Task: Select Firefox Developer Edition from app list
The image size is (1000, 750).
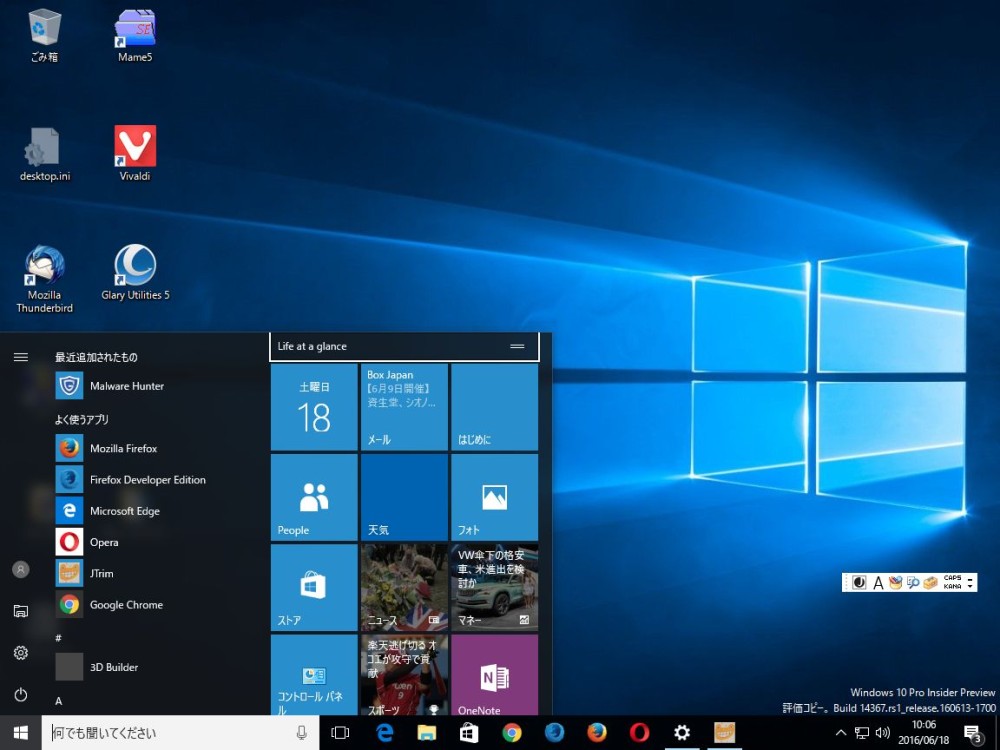Action: pyautogui.click(x=147, y=480)
